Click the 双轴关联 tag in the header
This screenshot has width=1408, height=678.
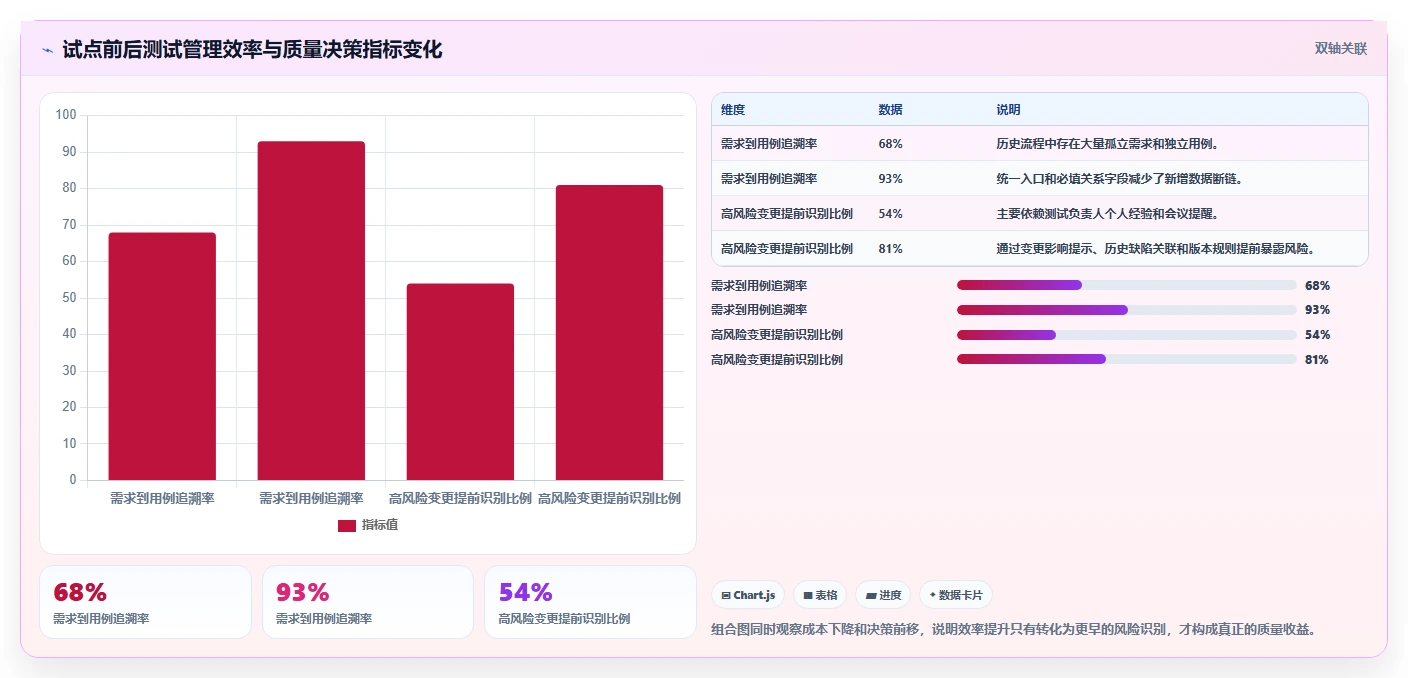pos(1340,48)
